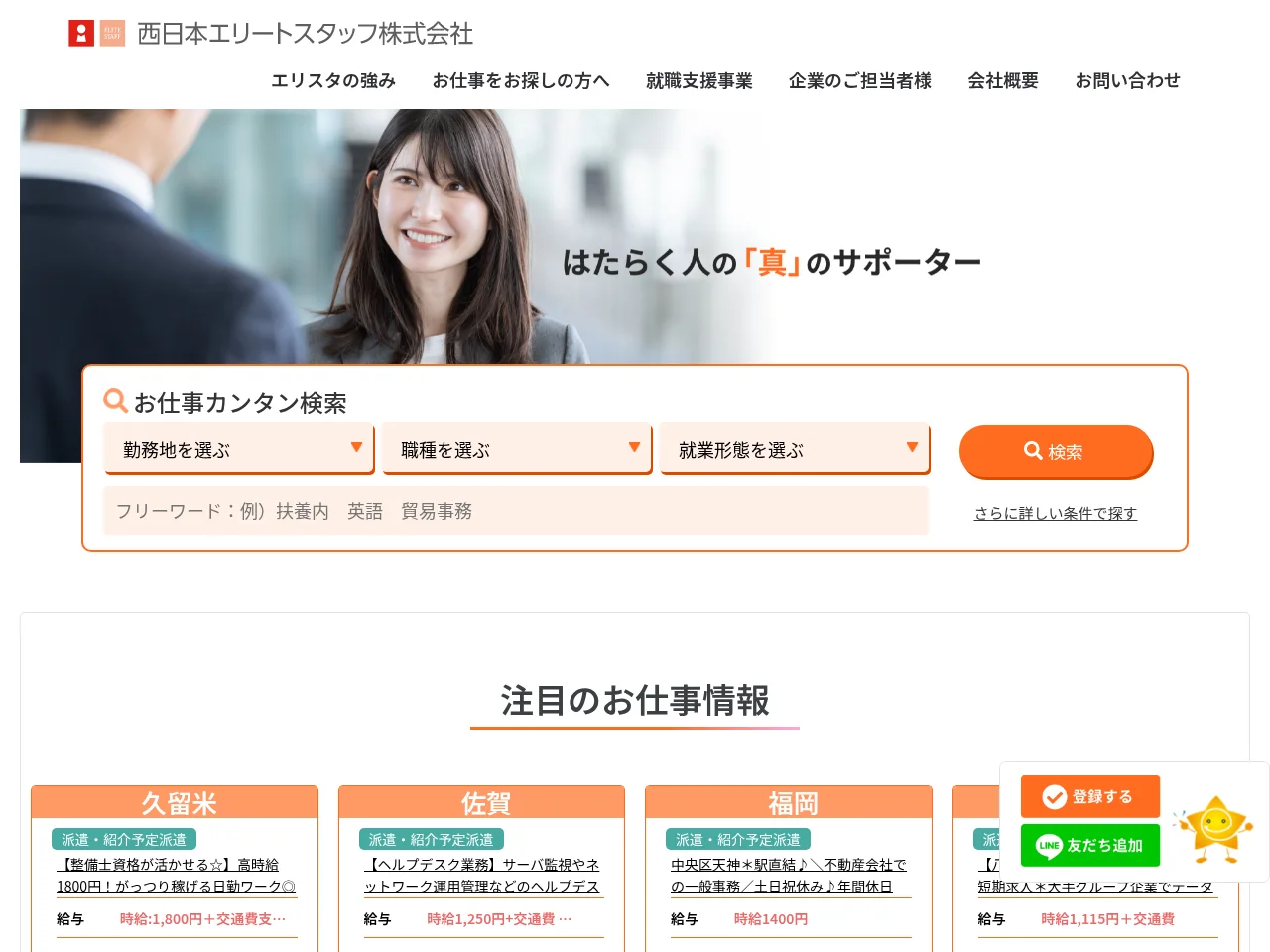Screen dimensions: 1270x952
Task: Select 企業のご担当者様 from the top navigation
Action: 860,81
